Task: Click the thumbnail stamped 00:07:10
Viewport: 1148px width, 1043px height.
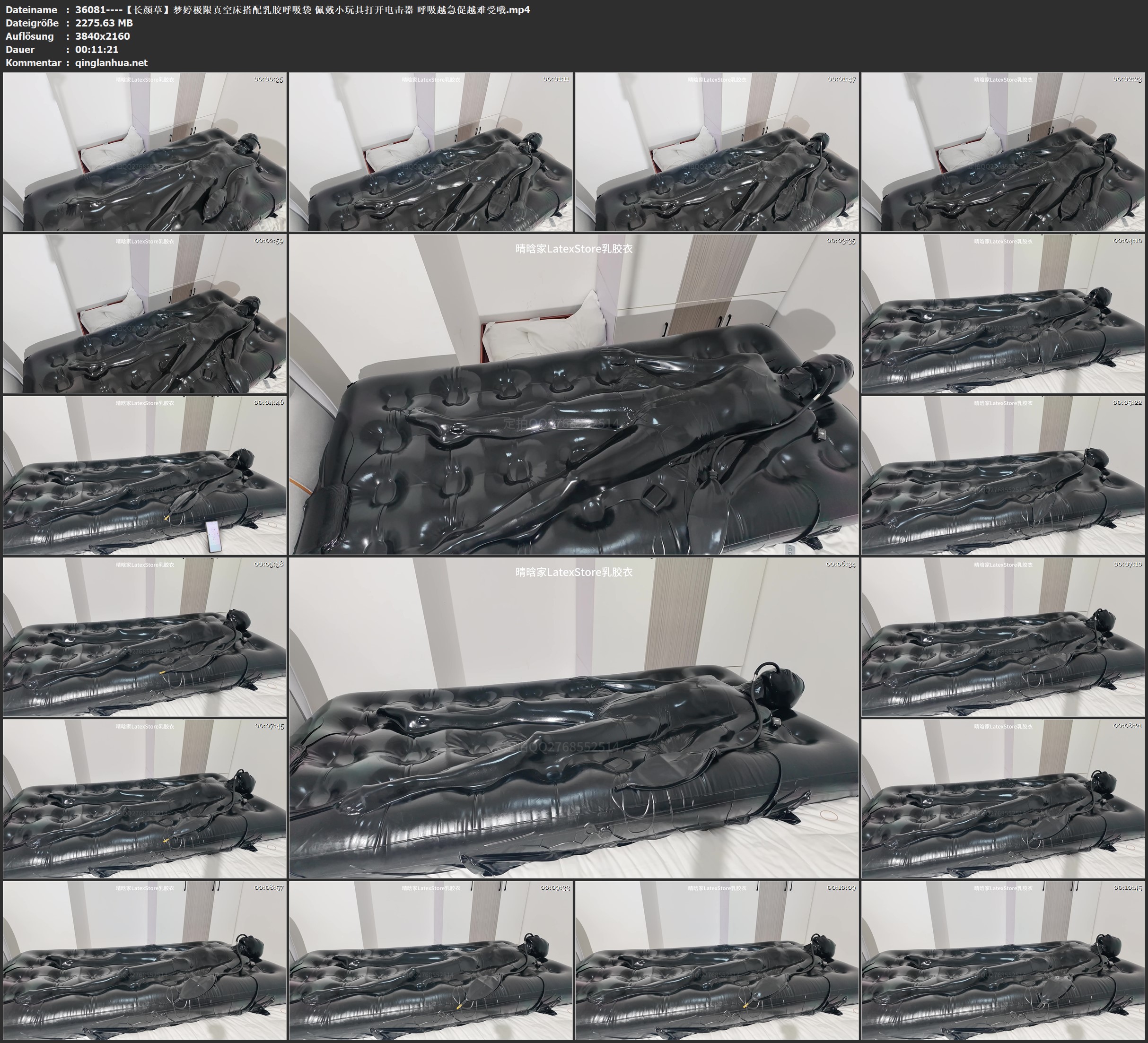Action: coord(1003,636)
